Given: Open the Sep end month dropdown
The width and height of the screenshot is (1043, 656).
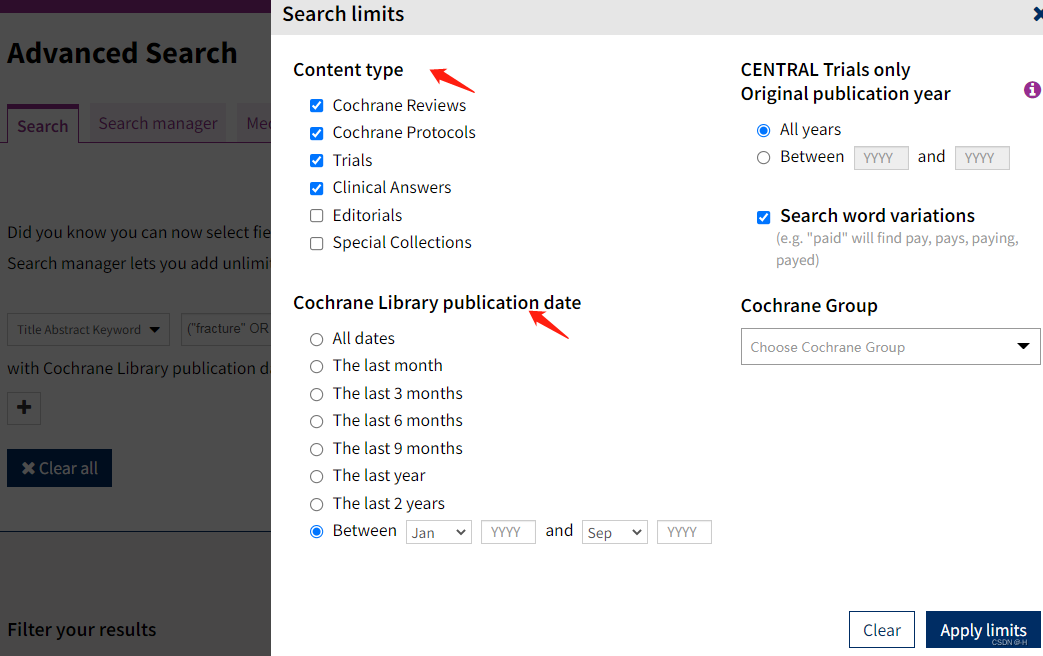Looking at the screenshot, I should pos(615,532).
